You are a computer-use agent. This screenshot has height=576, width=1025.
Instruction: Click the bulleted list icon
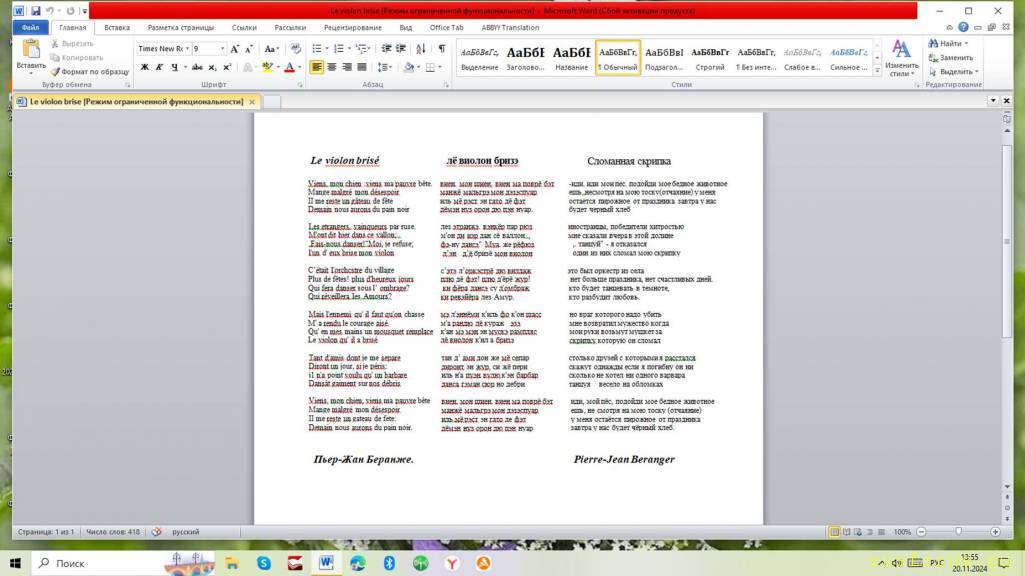[316, 48]
